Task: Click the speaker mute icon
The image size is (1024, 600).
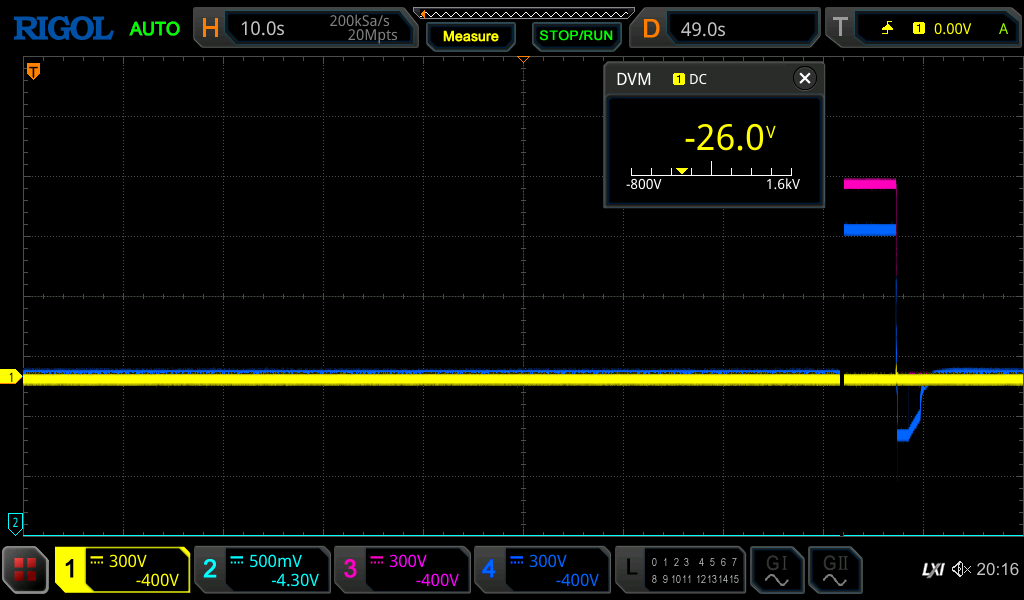Action: [x=961, y=570]
